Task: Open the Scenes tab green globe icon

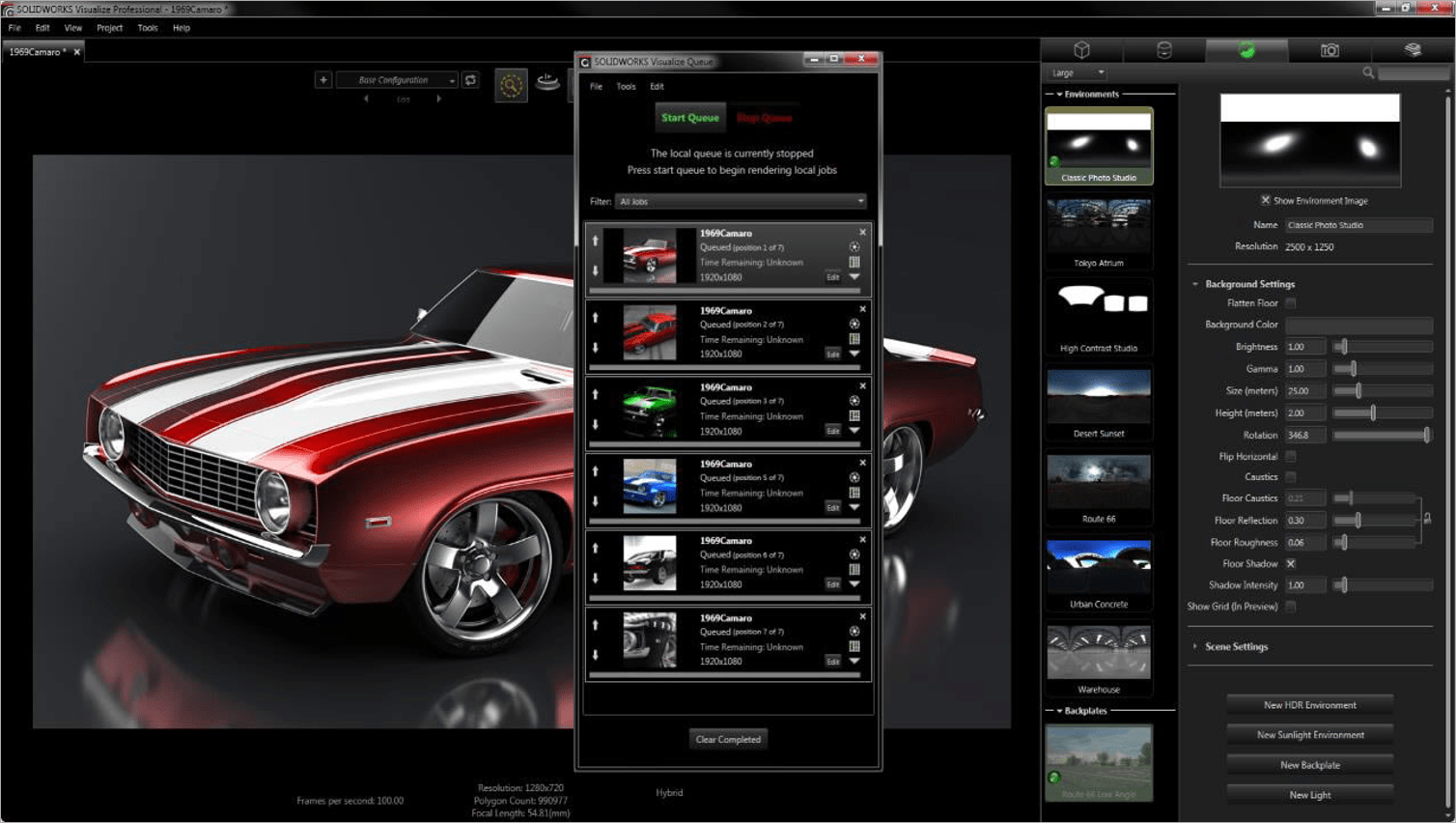Action: tap(1246, 50)
